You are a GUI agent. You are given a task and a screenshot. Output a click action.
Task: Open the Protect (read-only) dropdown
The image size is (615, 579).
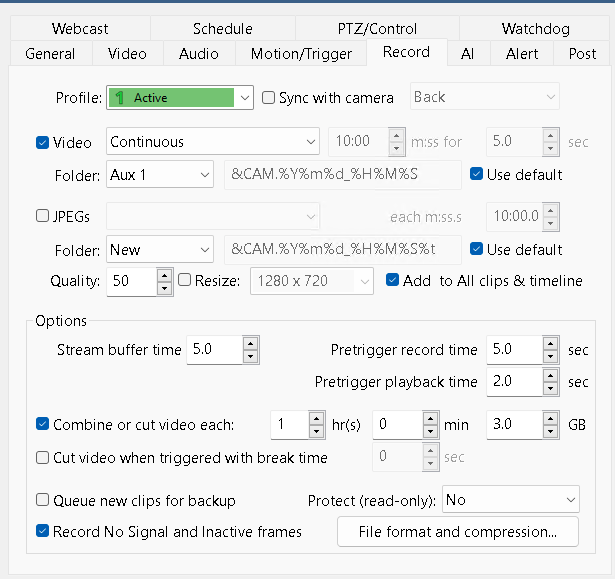(511, 499)
